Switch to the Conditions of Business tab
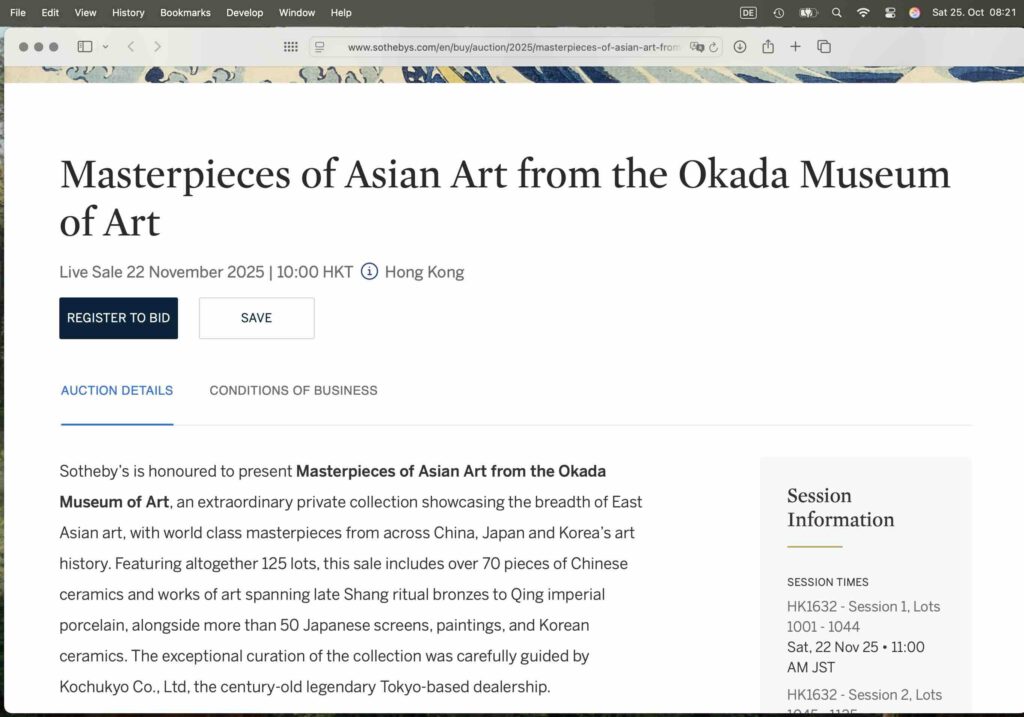This screenshot has width=1024, height=717. pyautogui.click(x=293, y=391)
